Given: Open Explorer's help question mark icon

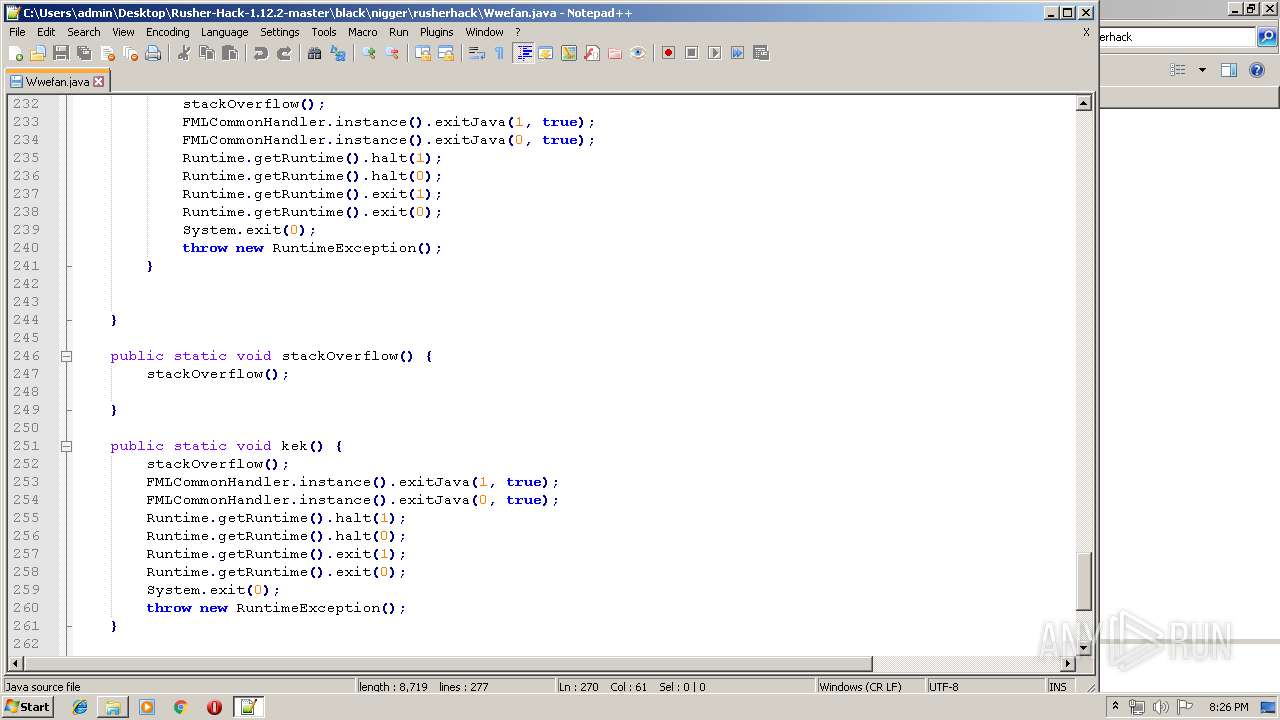Looking at the screenshot, I should tap(1258, 70).
